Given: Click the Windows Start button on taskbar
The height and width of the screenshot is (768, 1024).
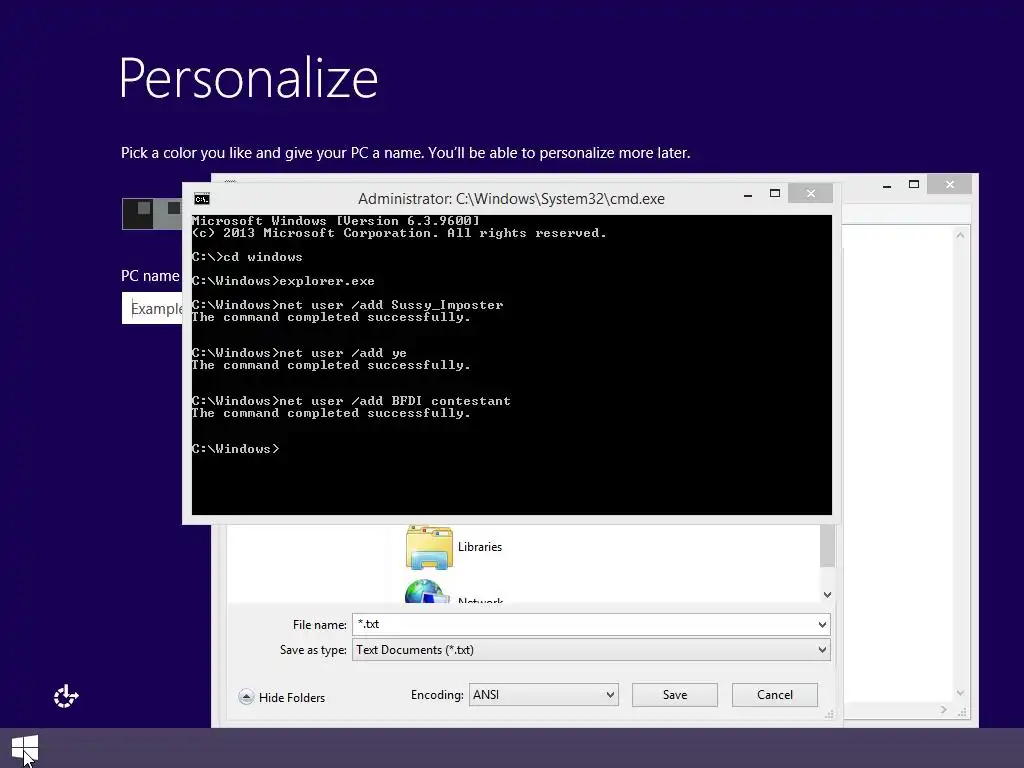Looking at the screenshot, I should coord(25,748).
